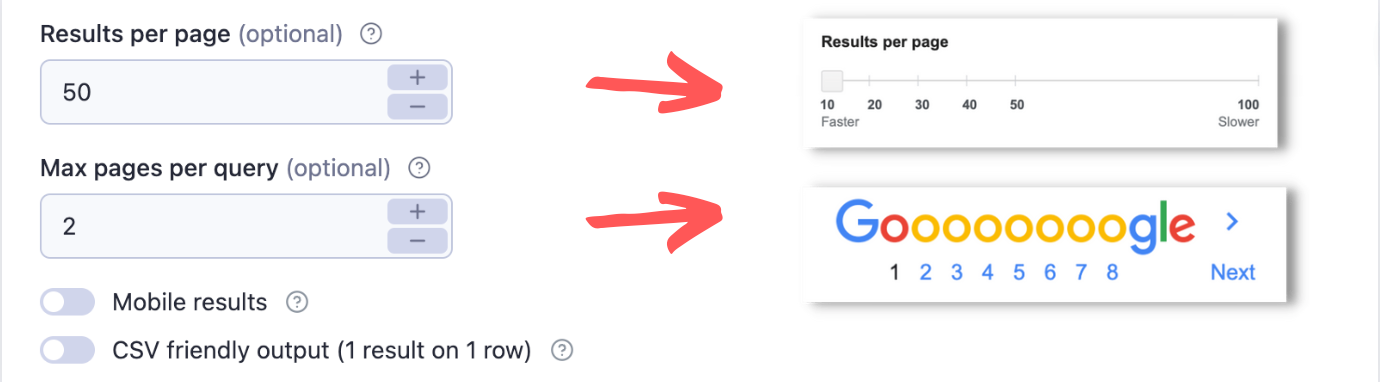This screenshot has height=382, width=1380.
Task: Focus the Max pages per query field
Action: [212, 226]
